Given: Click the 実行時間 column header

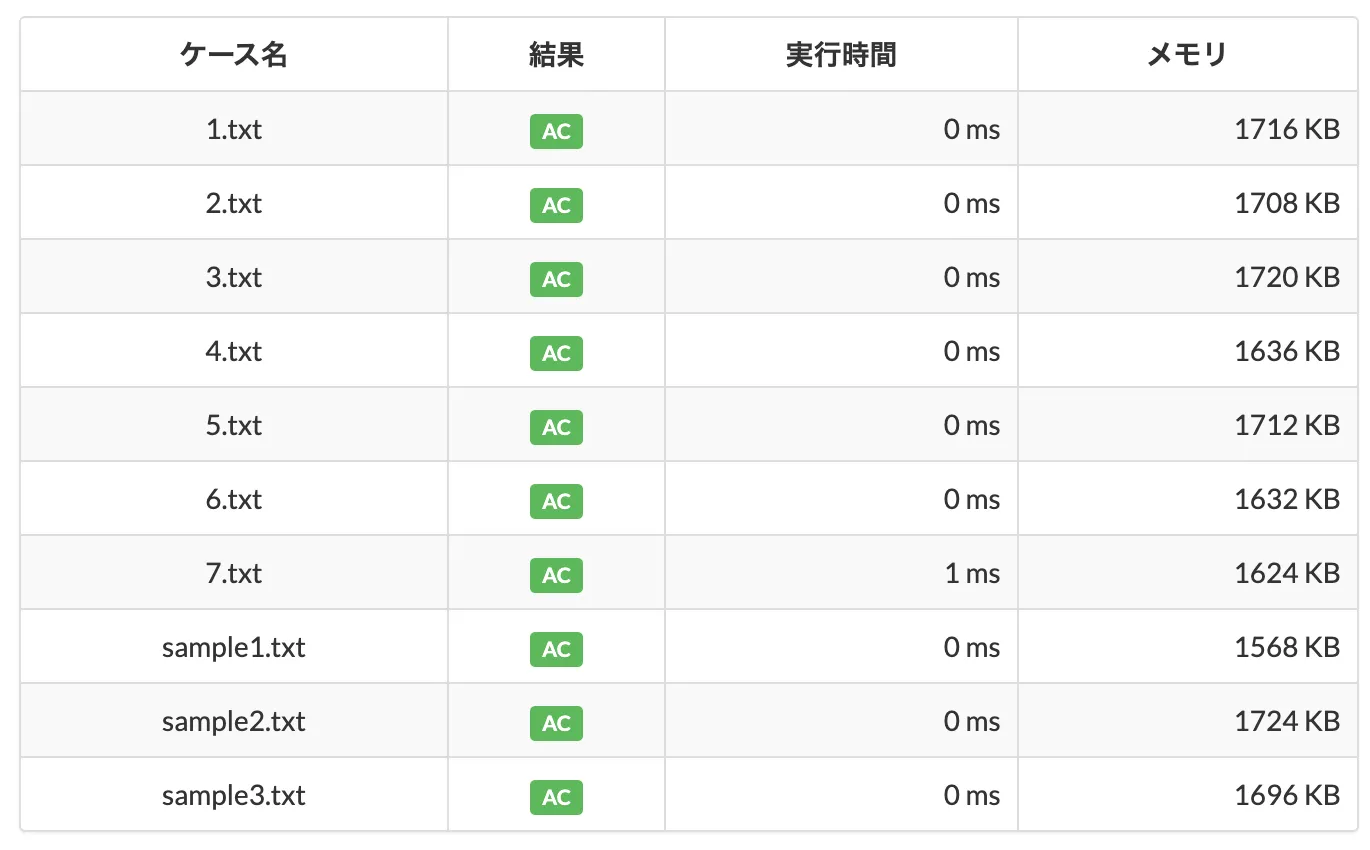Looking at the screenshot, I should click(x=841, y=55).
